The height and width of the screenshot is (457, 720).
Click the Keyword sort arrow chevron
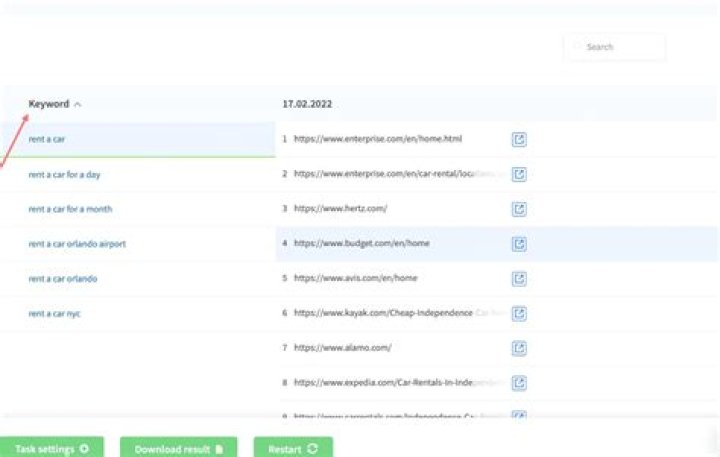click(x=78, y=105)
